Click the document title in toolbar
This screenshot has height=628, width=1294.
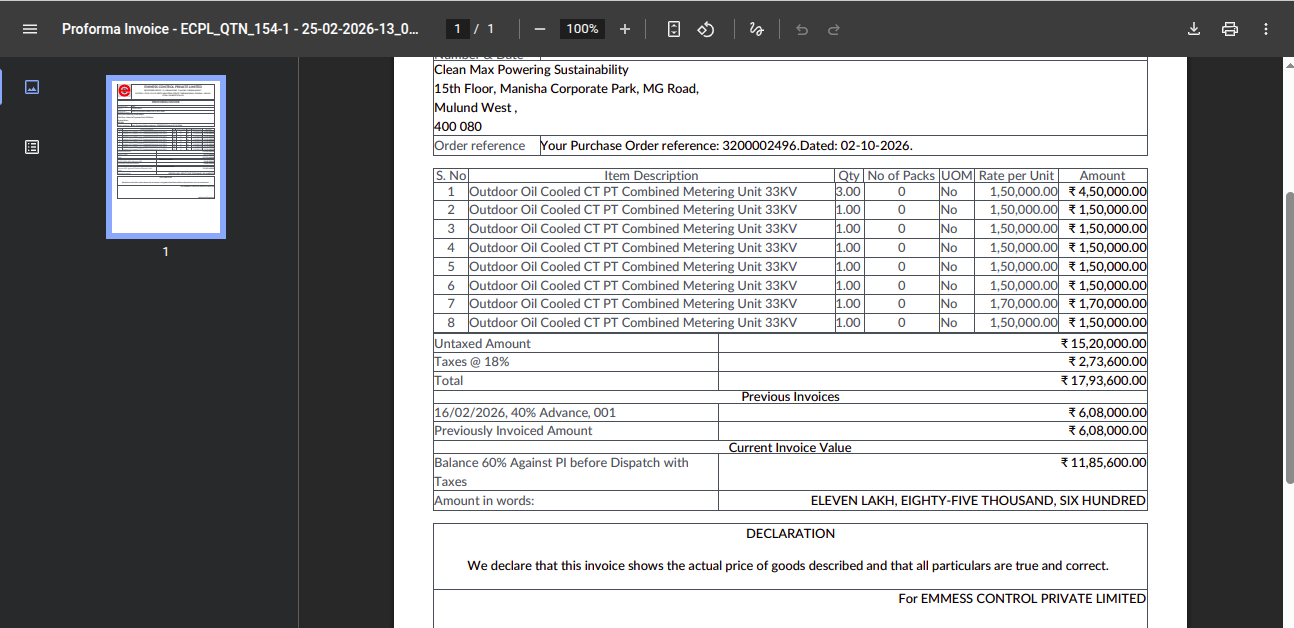[240, 29]
